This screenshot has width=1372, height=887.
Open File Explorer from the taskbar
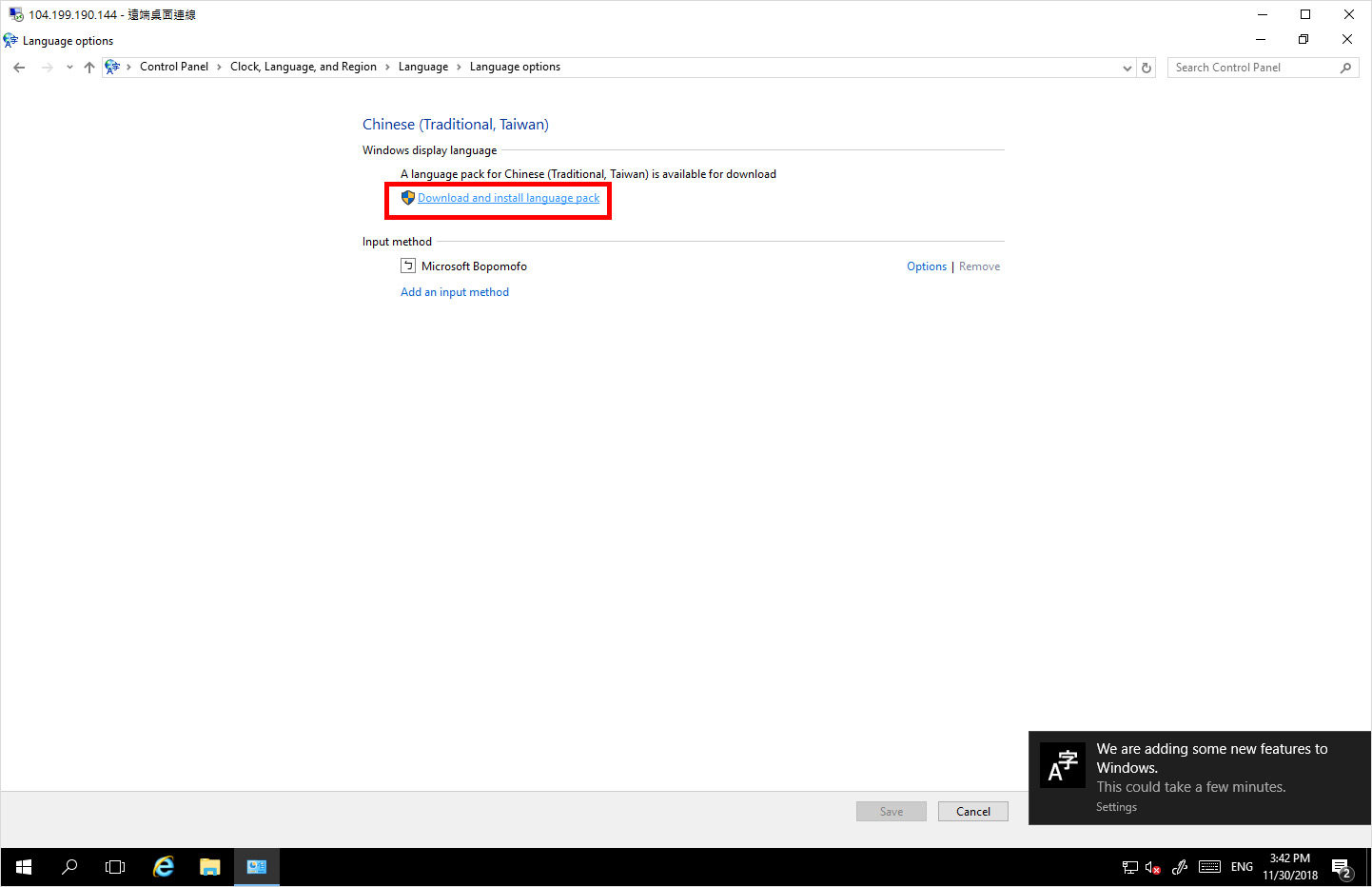[210, 867]
